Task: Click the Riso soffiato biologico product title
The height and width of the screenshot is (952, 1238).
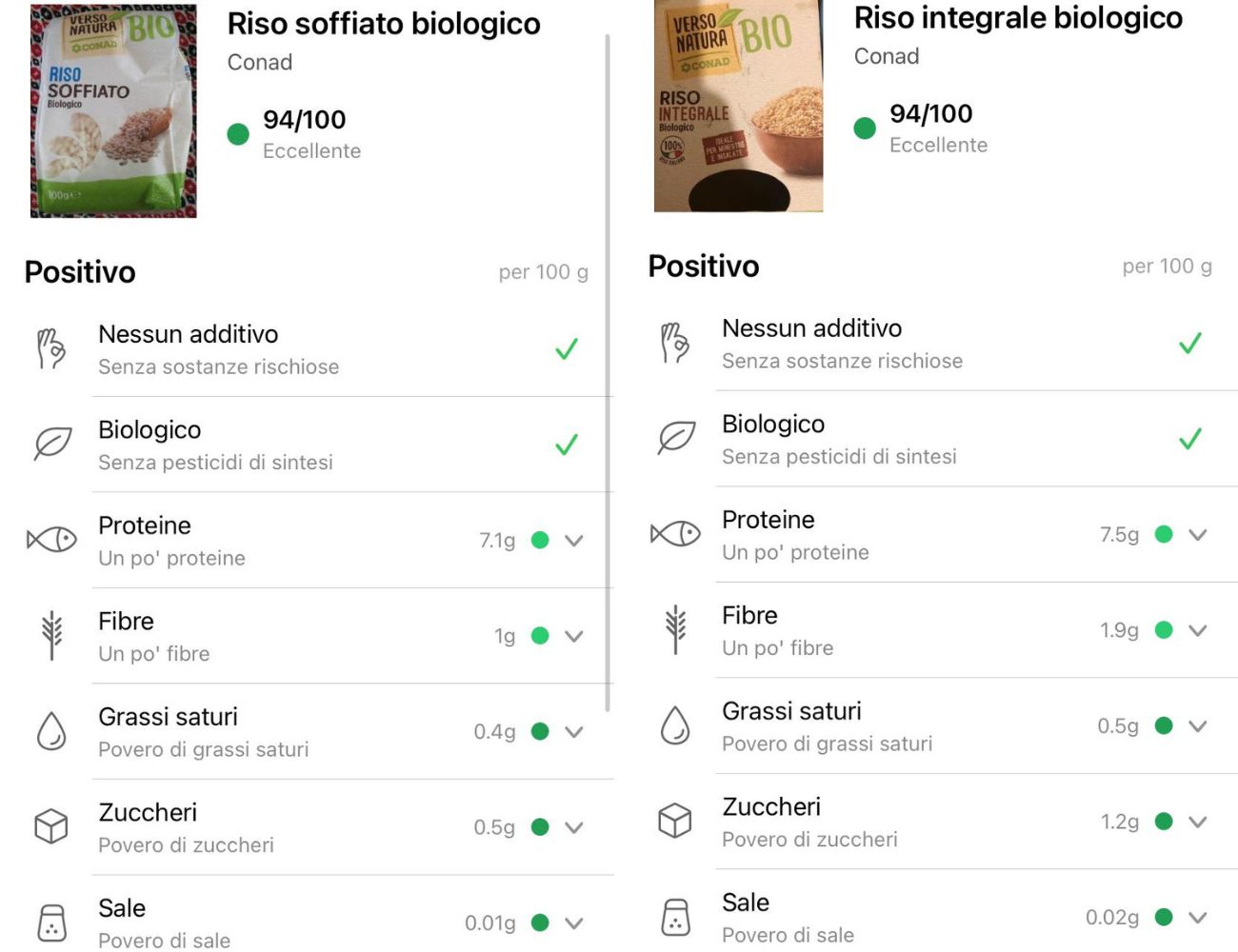Action: 384,23
